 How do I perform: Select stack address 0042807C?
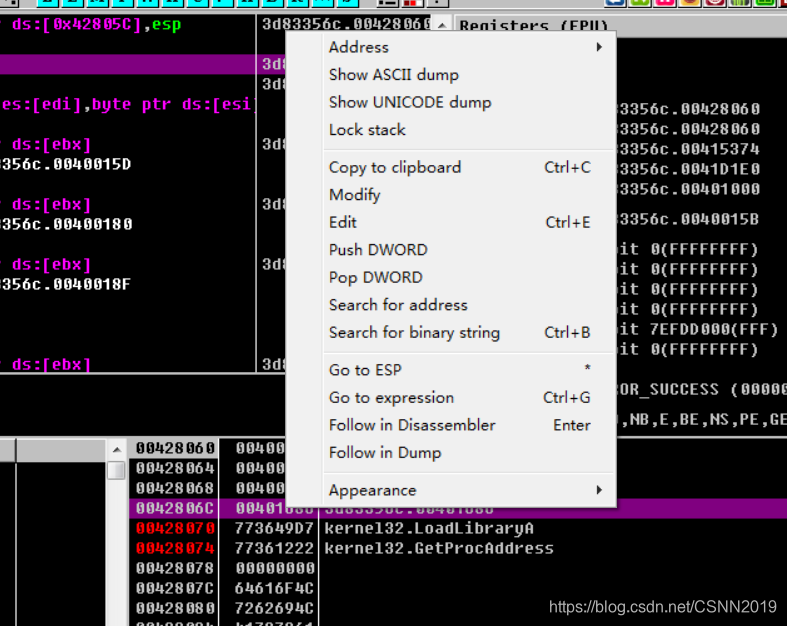pyautogui.click(x=175, y=588)
